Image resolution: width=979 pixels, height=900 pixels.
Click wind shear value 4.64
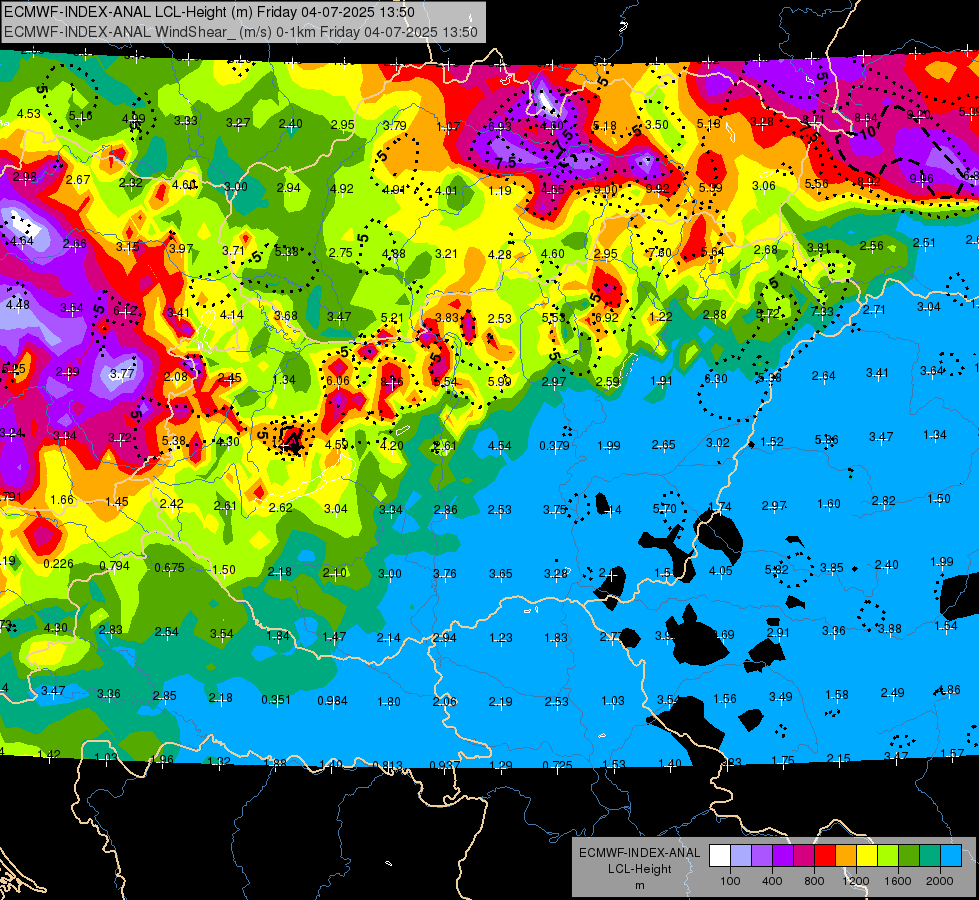click(21, 240)
